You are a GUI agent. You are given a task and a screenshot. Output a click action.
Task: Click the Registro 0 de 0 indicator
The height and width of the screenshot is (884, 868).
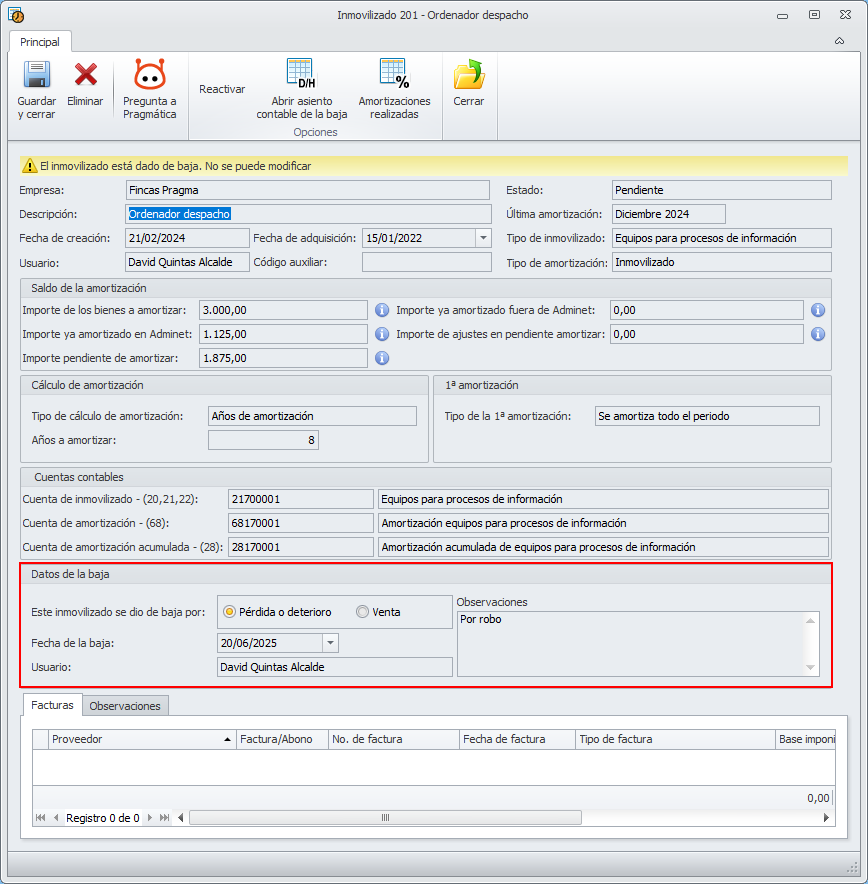[103, 817]
